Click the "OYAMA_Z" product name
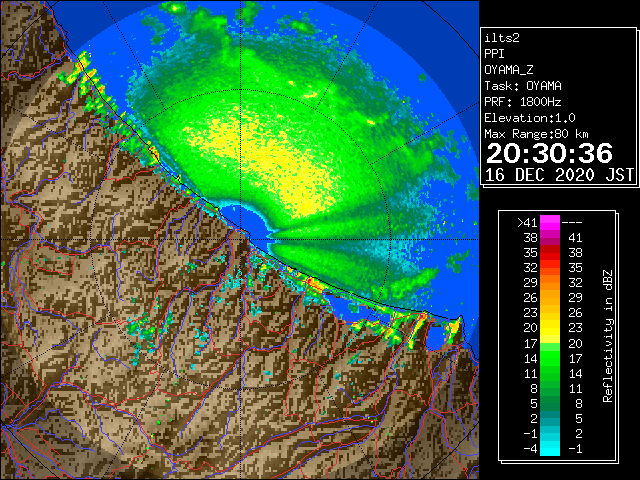Screen dimensions: 640x480 [509, 70]
